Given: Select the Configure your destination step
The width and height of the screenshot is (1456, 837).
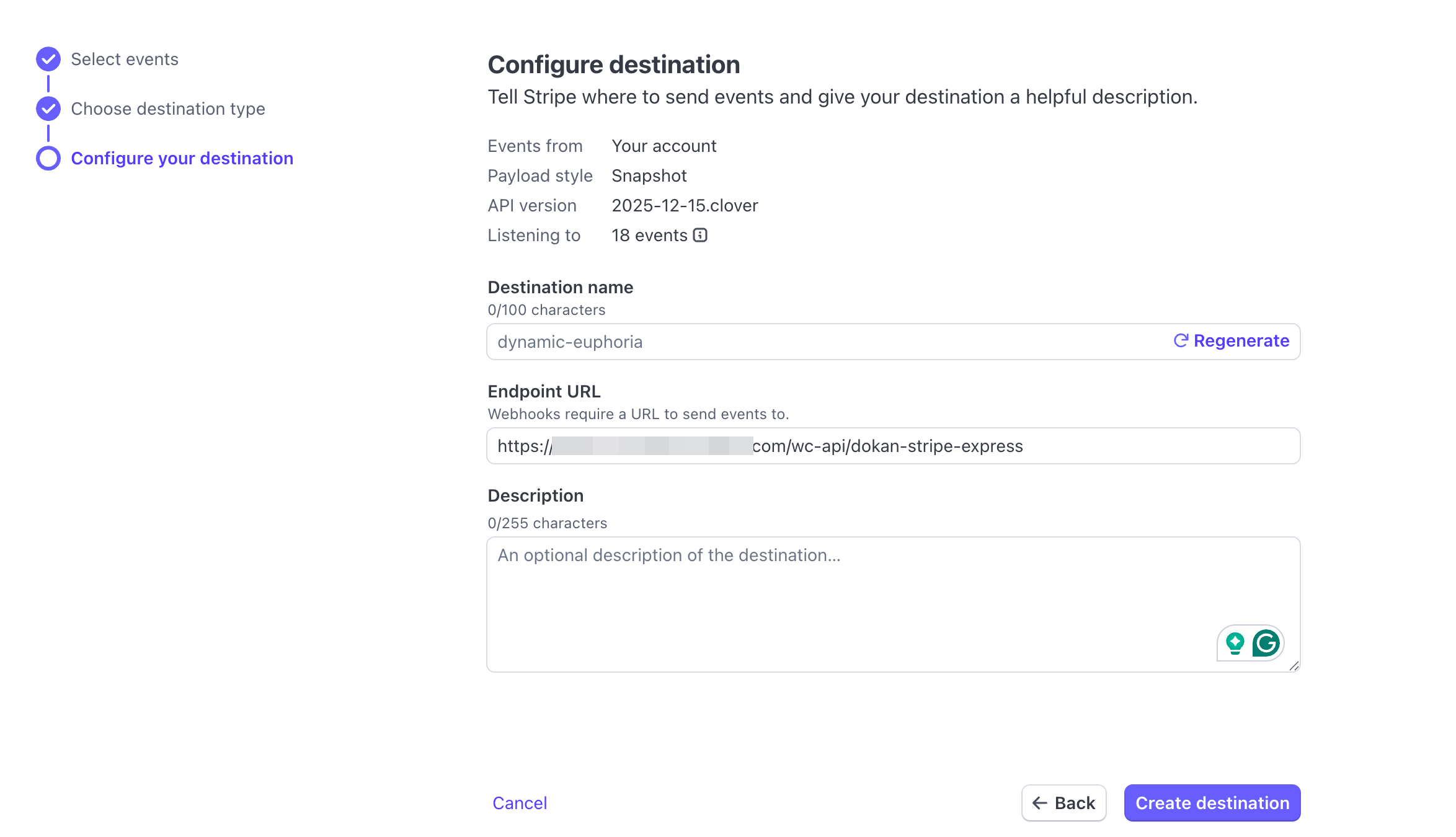Looking at the screenshot, I should pos(182,158).
